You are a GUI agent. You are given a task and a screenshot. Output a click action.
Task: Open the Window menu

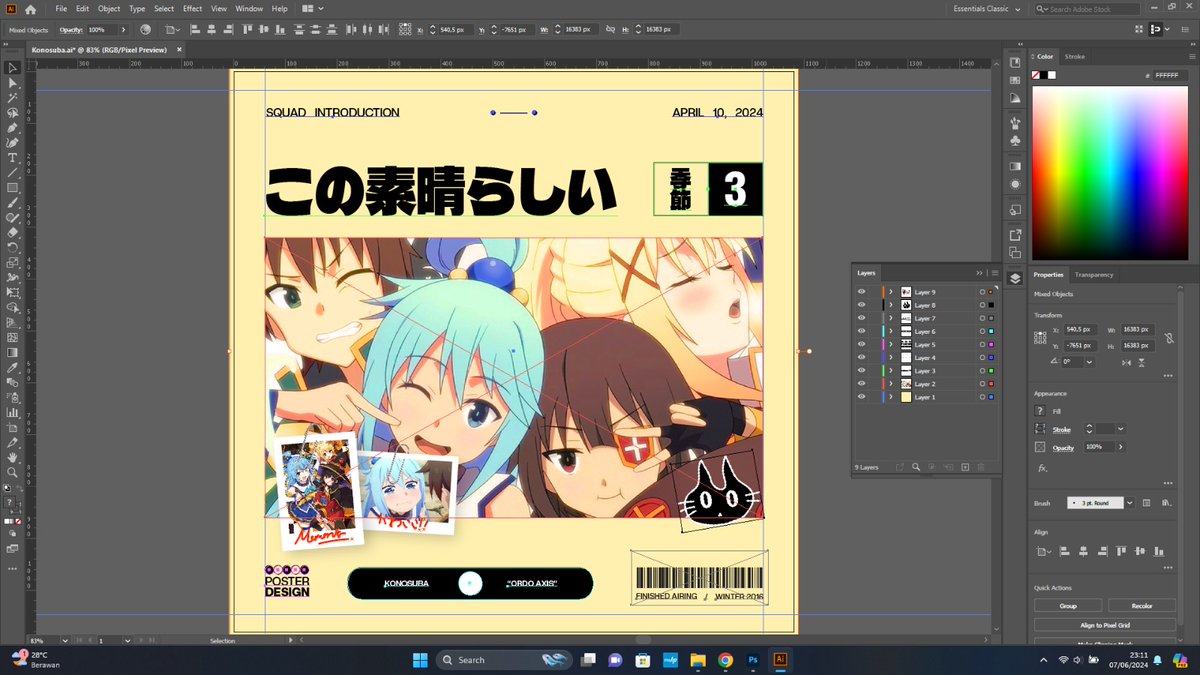pyautogui.click(x=249, y=8)
